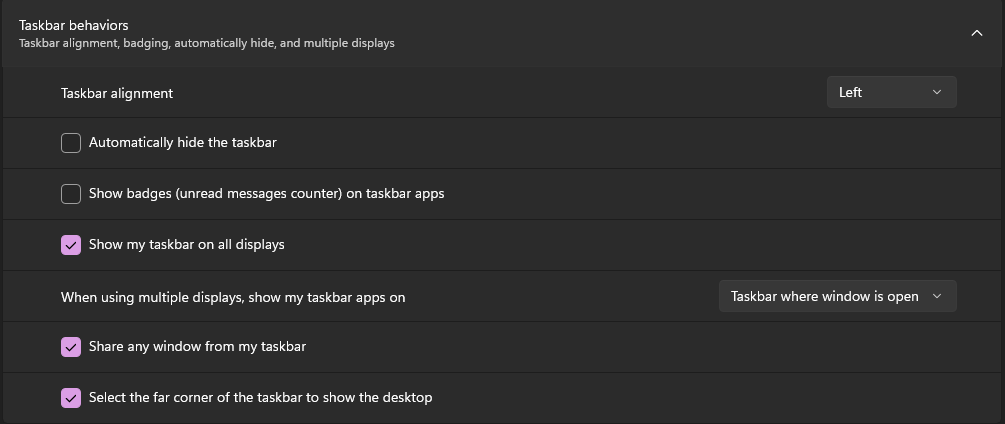Click the far corner show the desktop label text
This screenshot has width=1005, height=424.
click(x=260, y=398)
